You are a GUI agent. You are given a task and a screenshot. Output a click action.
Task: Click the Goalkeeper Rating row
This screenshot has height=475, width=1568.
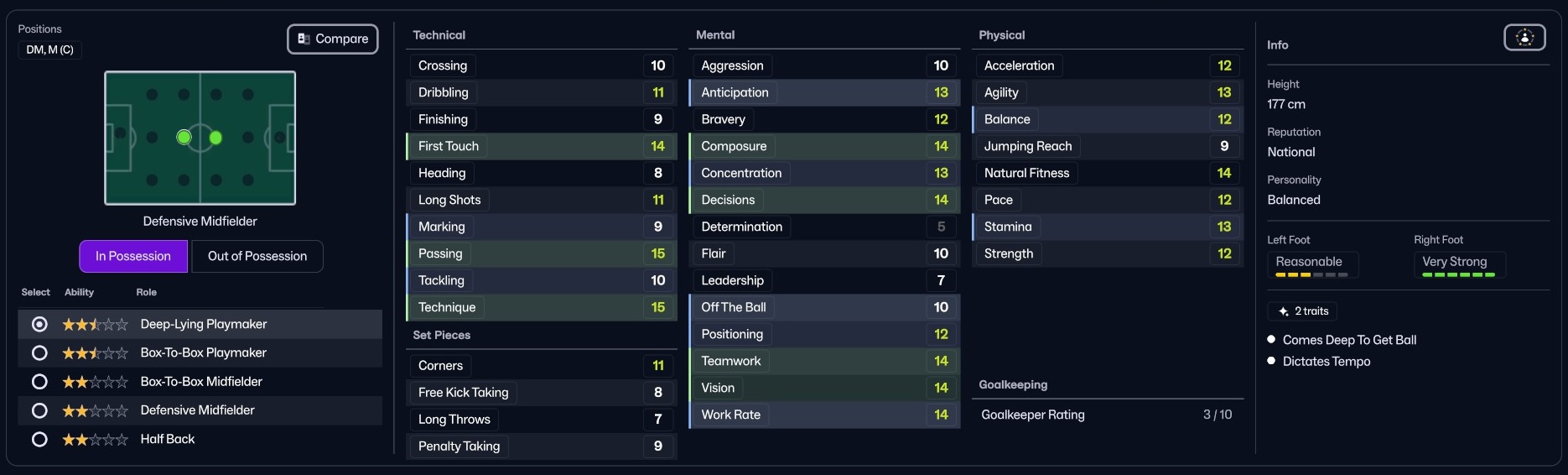pos(1107,415)
